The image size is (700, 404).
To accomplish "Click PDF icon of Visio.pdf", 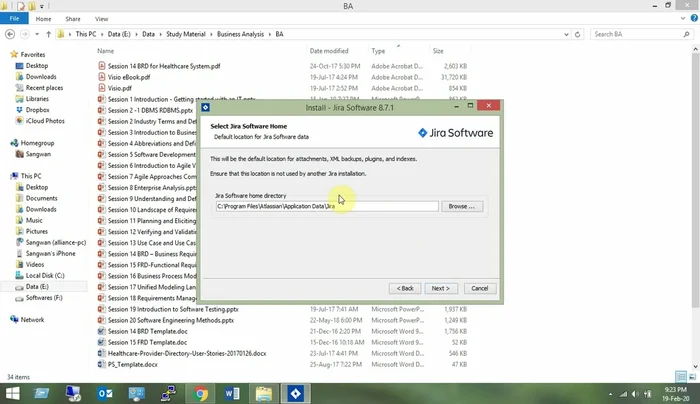I will tap(102, 88).
